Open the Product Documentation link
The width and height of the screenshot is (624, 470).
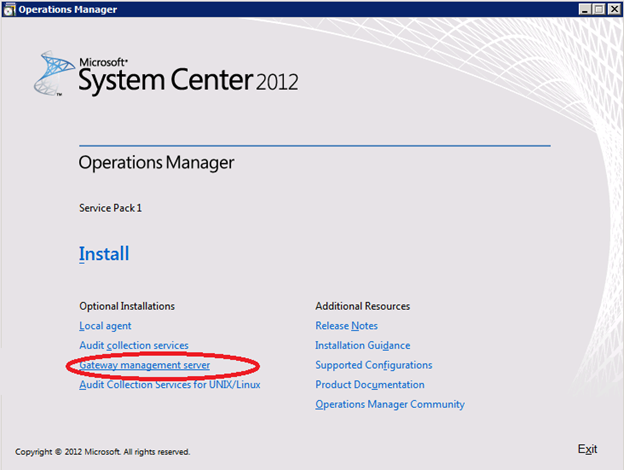[x=370, y=384]
